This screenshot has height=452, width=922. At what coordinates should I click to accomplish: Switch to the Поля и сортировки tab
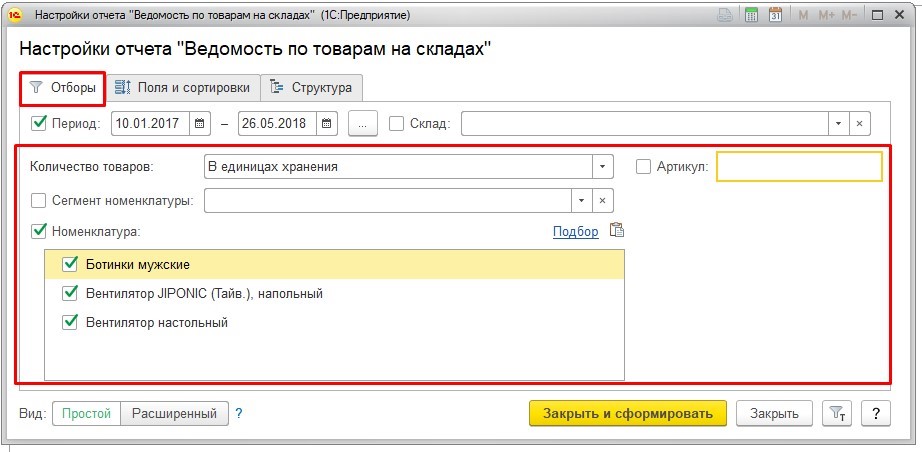[185, 88]
